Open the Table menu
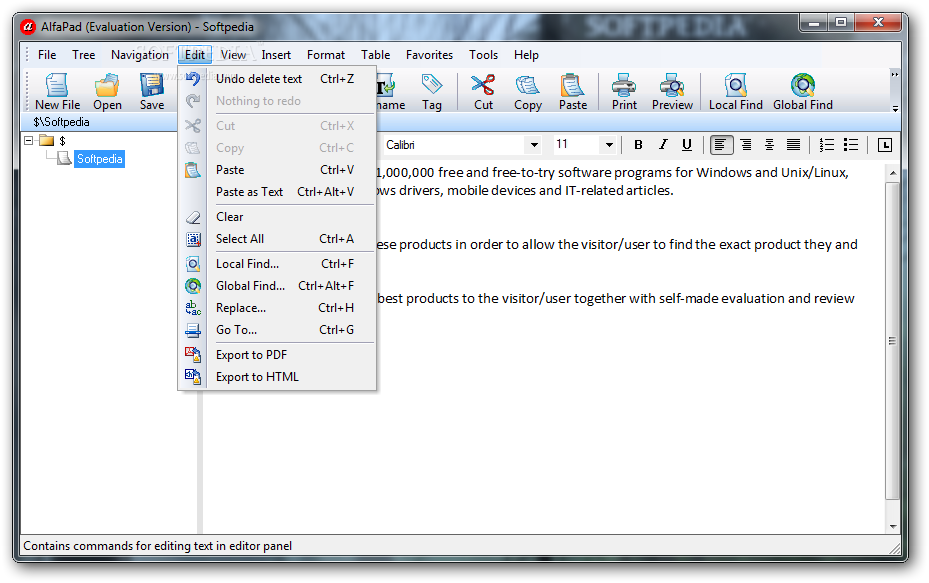Image resolution: width=929 pixels, height=583 pixels. (376, 55)
